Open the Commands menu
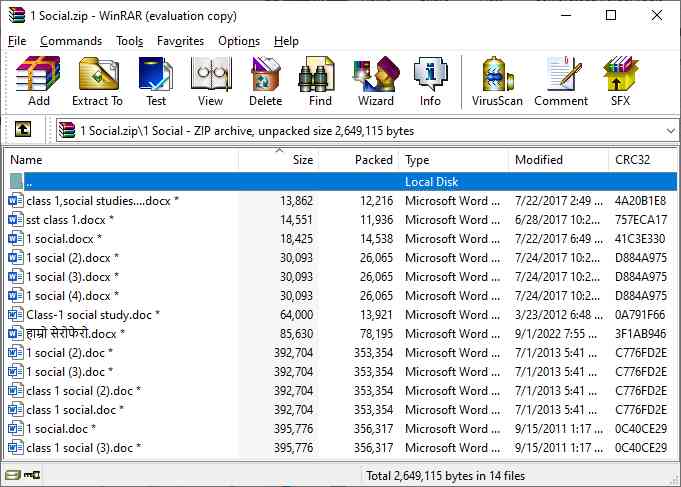Viewport: 681px width, 487px height. 71,41
